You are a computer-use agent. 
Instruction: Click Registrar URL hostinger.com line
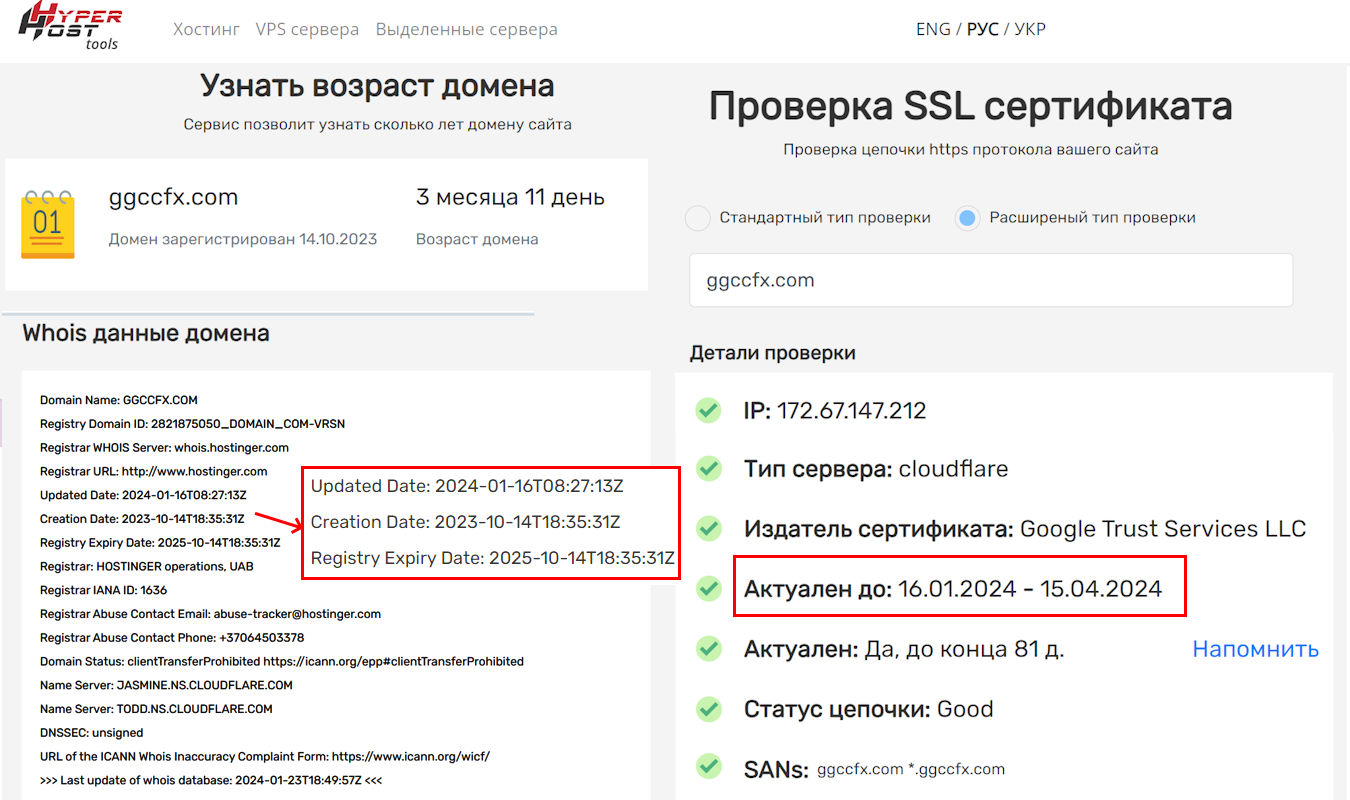pos(154,471)
